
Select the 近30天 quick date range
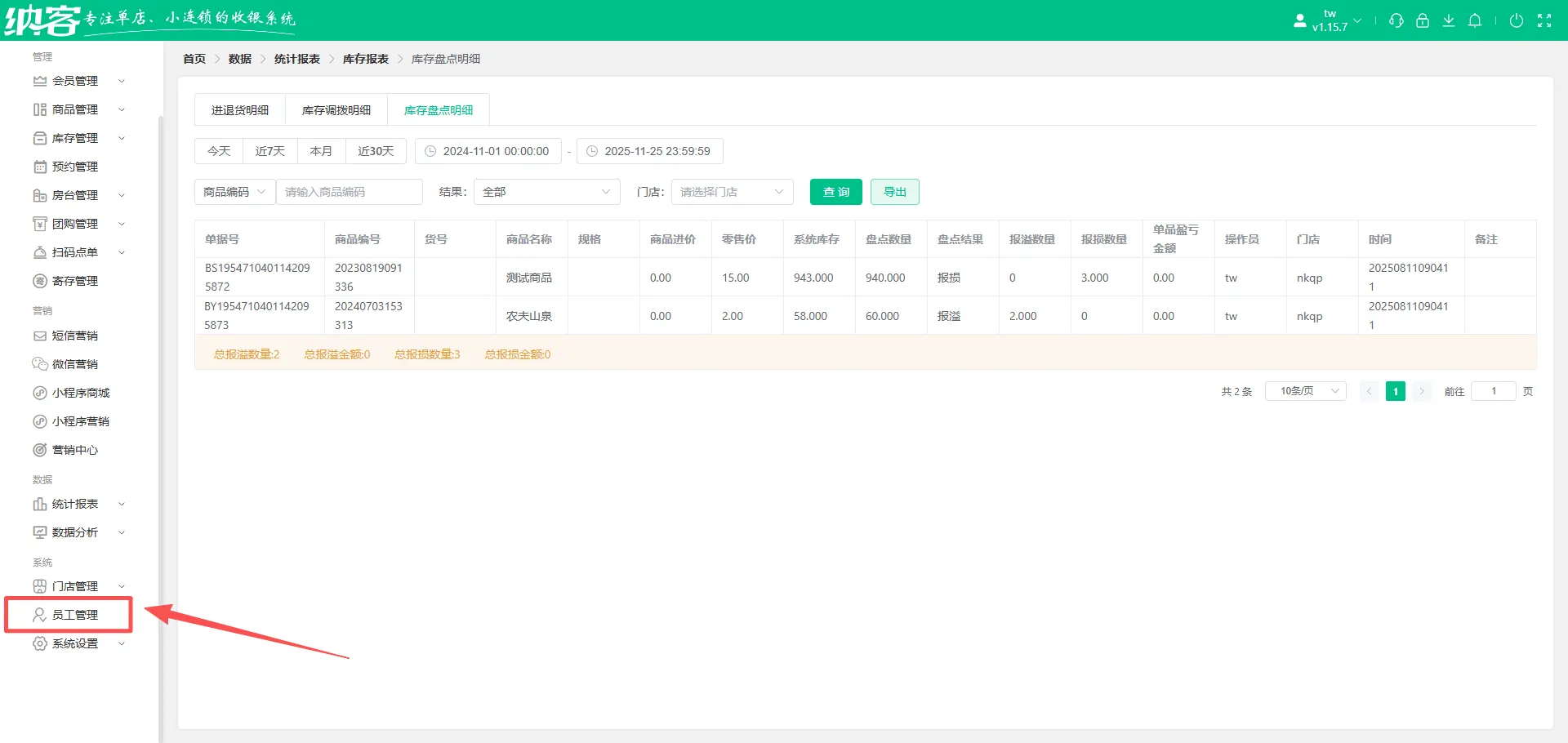376,151
